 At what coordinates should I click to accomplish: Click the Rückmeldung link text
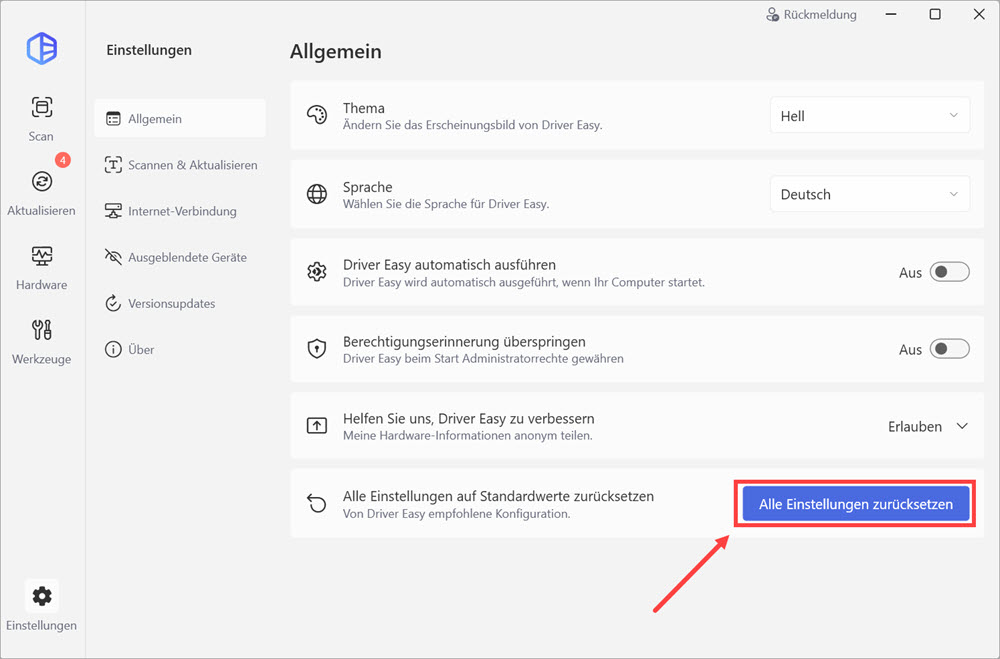tap(820, 15)
